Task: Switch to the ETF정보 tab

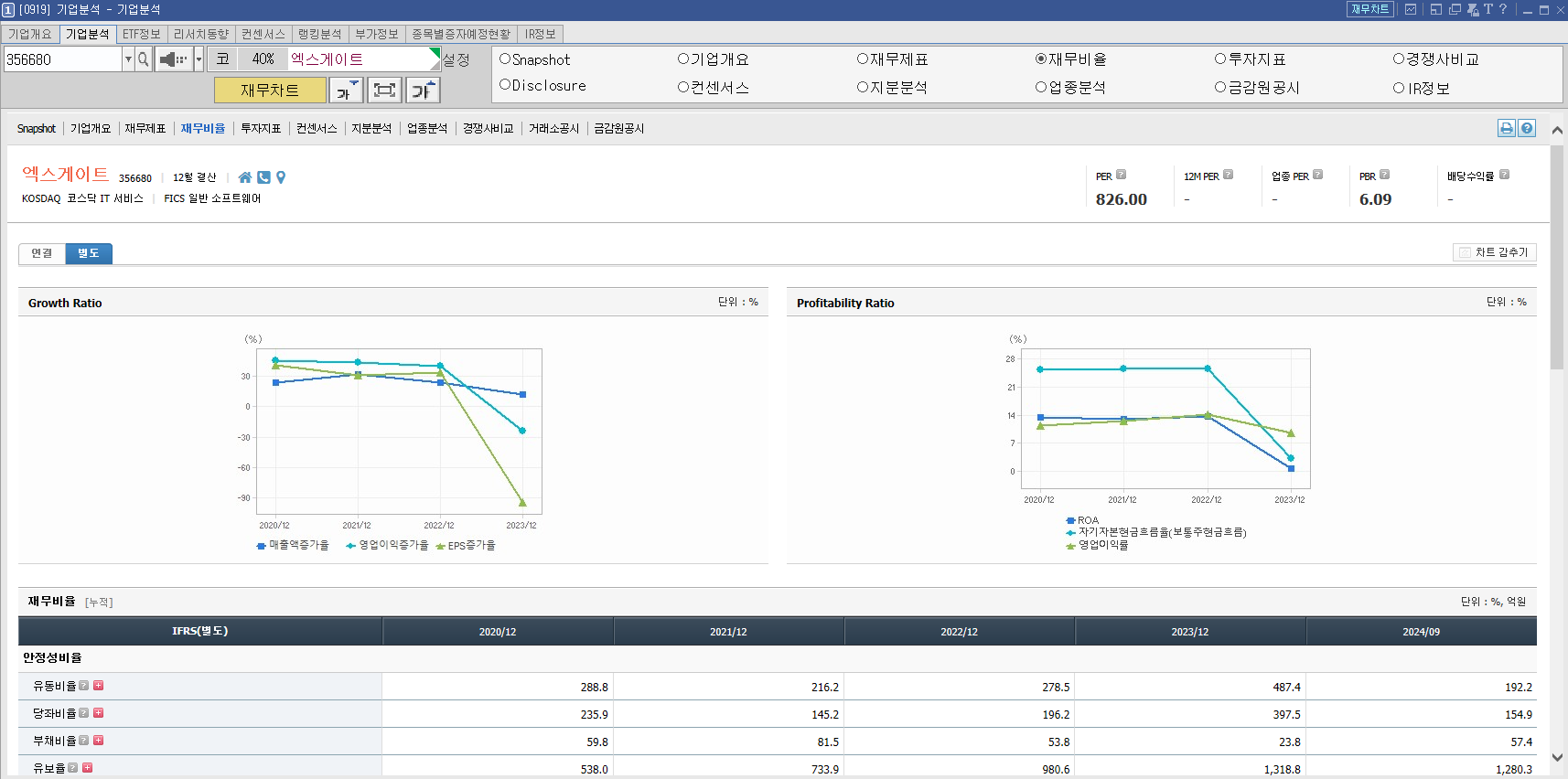Action: [x=142, y=34]
